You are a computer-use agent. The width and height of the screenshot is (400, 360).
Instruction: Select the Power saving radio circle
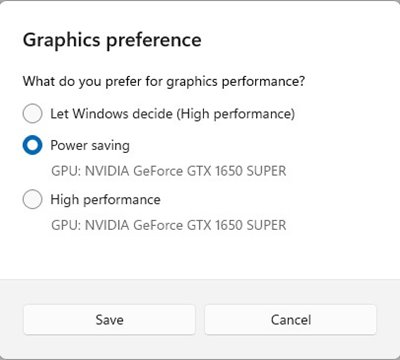tap(32, 145)
